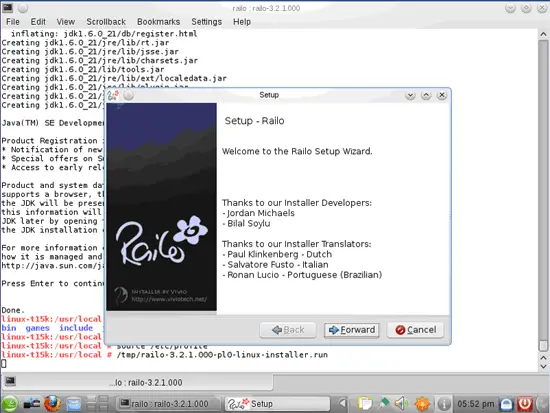550x413 pixels.
Task: Click the terminal line ending in 'localedata.jar'
Action: [114, 78]
